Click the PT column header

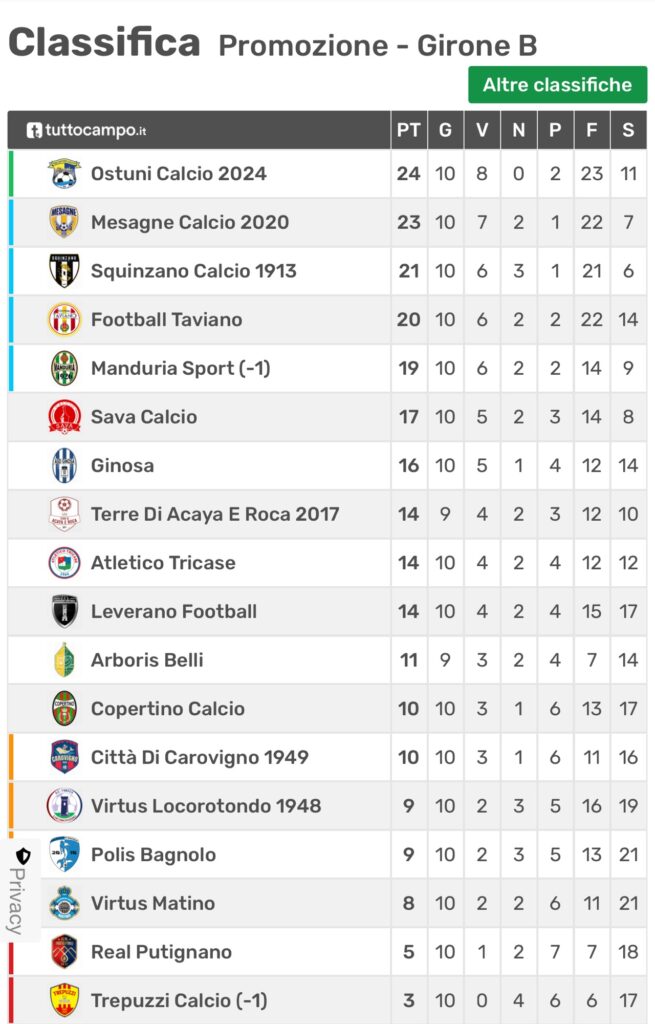[408, 131]
